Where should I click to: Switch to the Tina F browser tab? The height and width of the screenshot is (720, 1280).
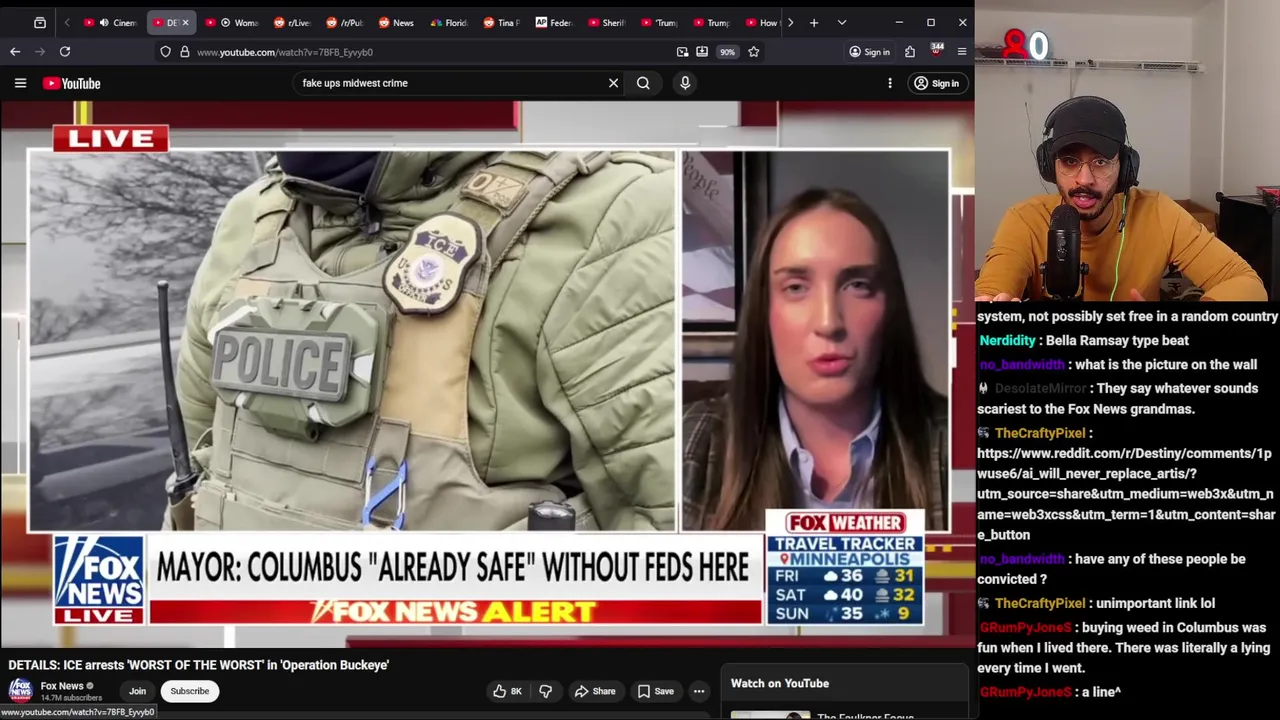pos(501,22)
